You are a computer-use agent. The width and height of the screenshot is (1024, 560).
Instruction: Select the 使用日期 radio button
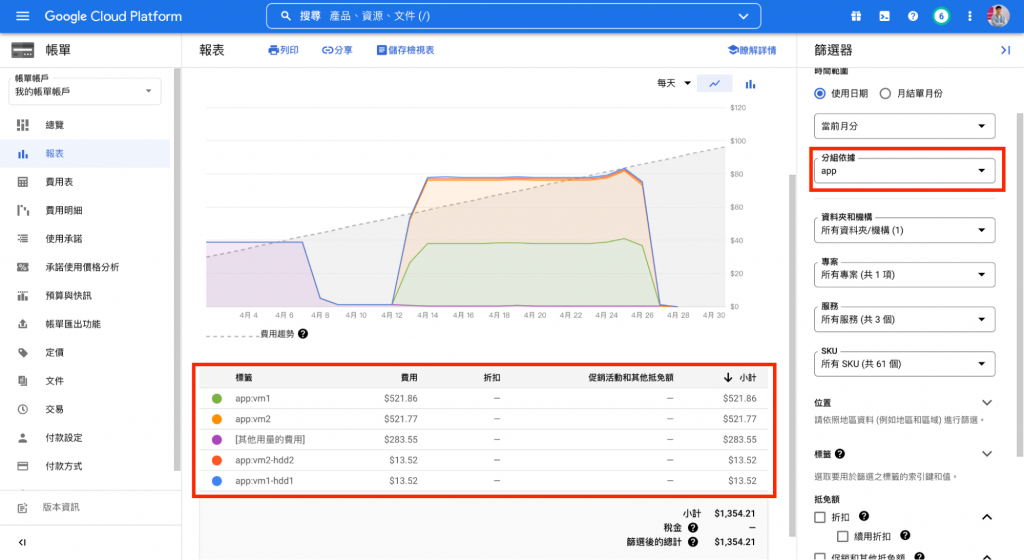(x=820, y=93)
